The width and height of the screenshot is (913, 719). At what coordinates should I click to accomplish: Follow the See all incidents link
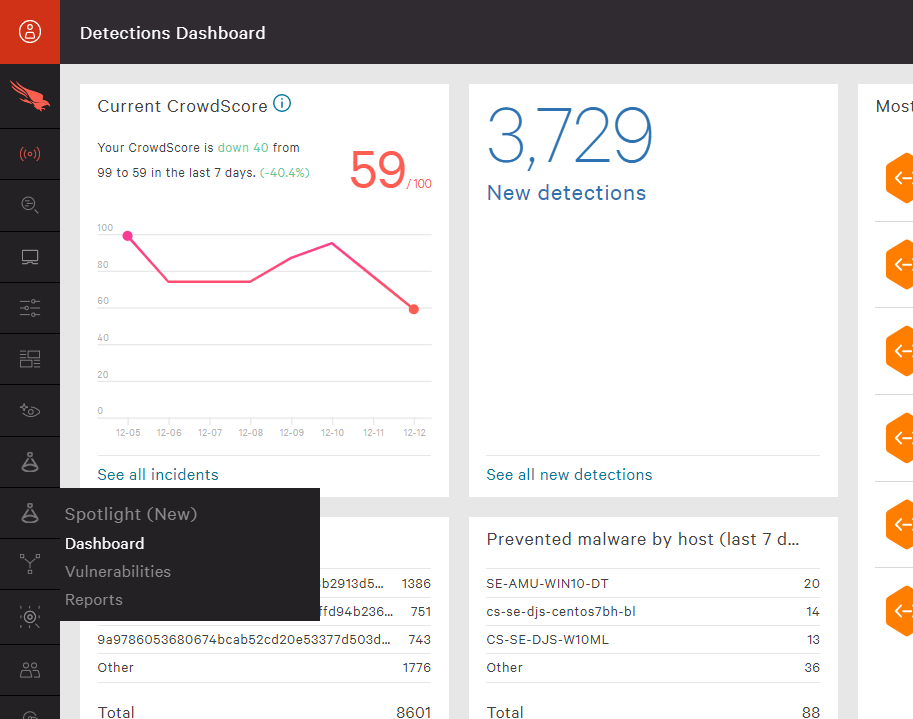pyautogui.click(x=158, y=474)
